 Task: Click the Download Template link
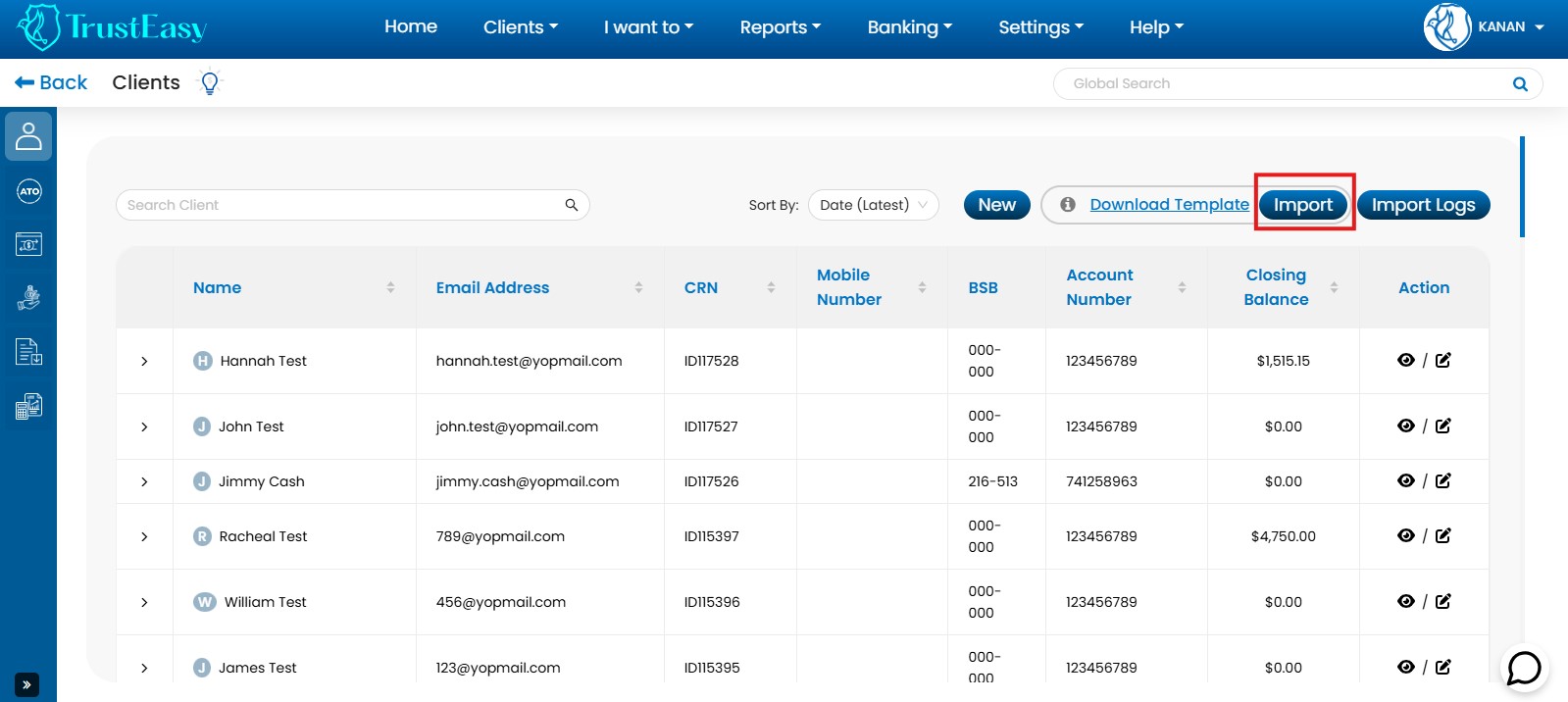(1169, 204)
